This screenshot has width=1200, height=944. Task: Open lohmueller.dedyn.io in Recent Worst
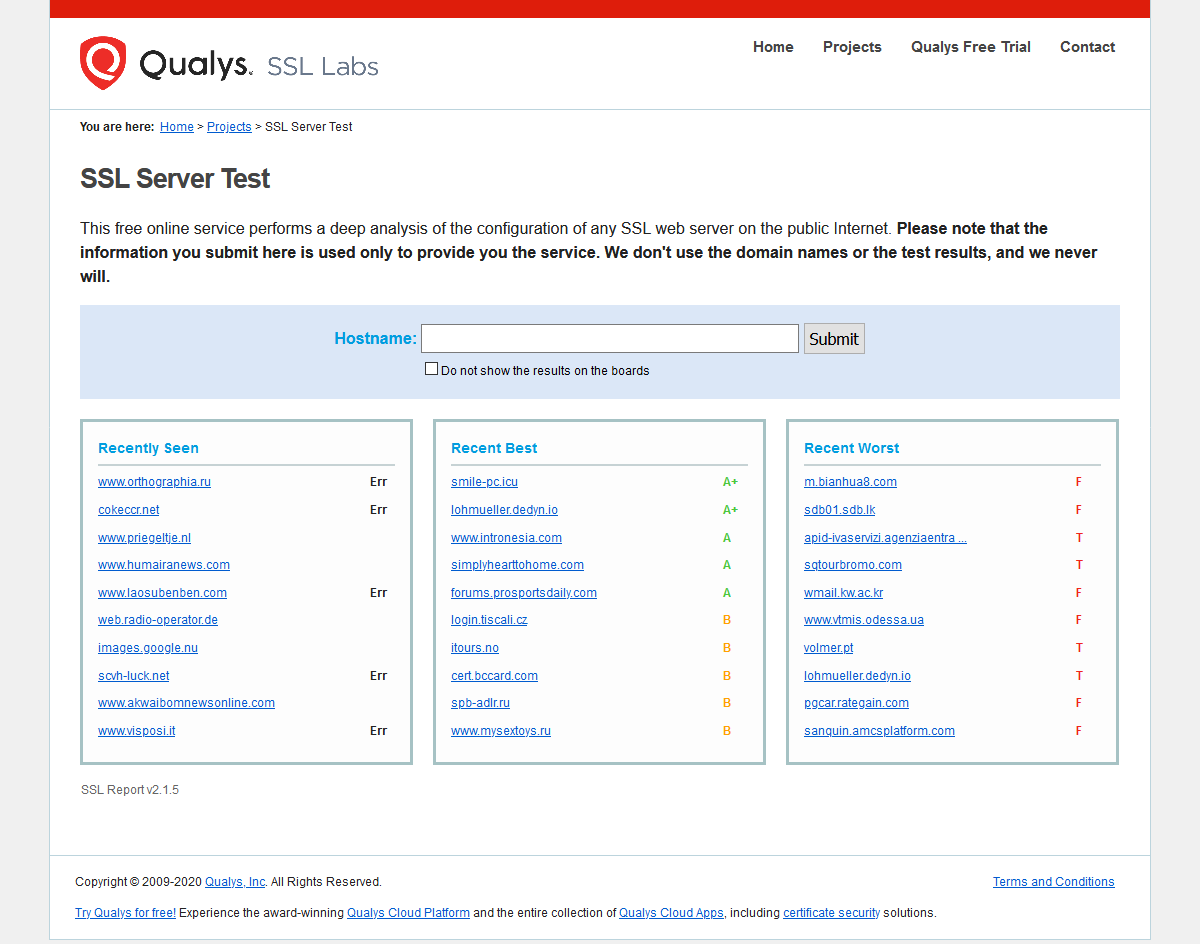857,676
